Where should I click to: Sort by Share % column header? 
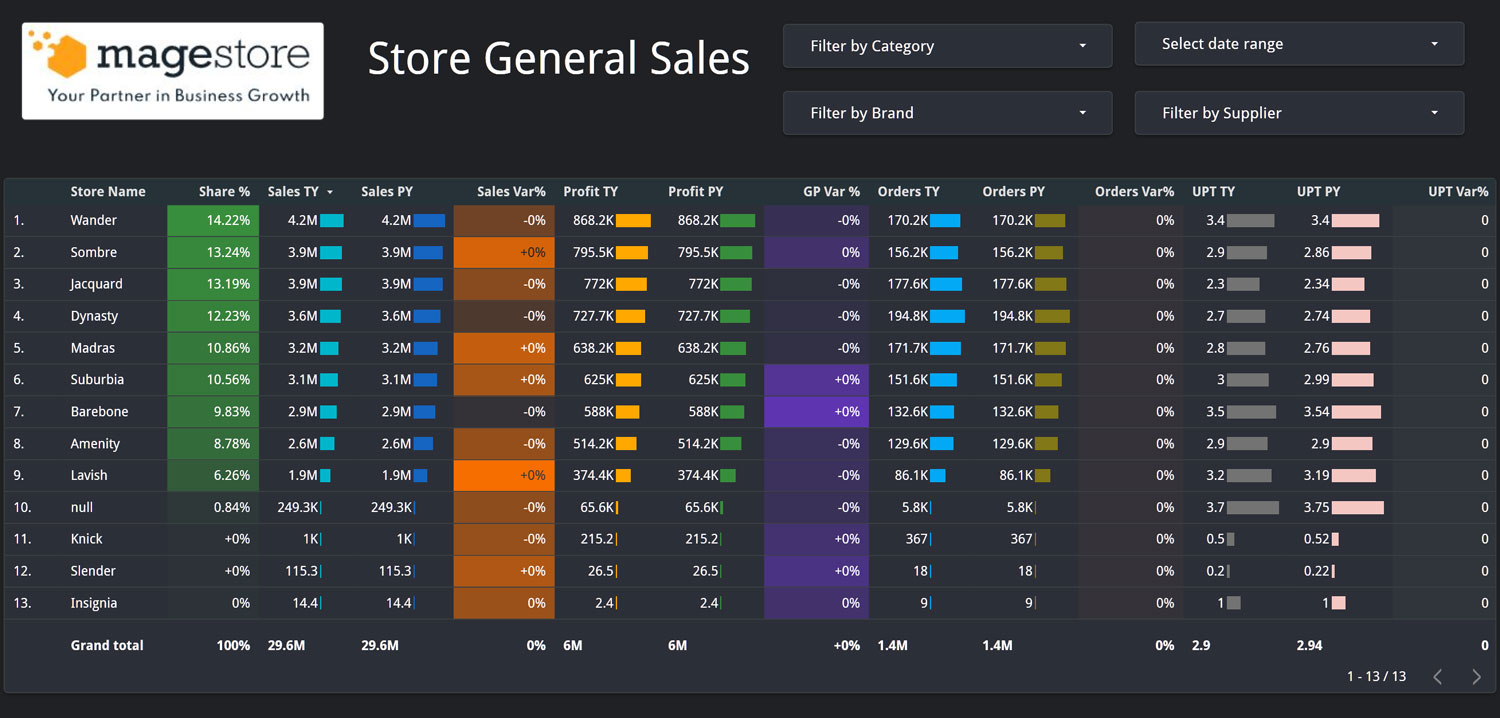pos(224,192)
